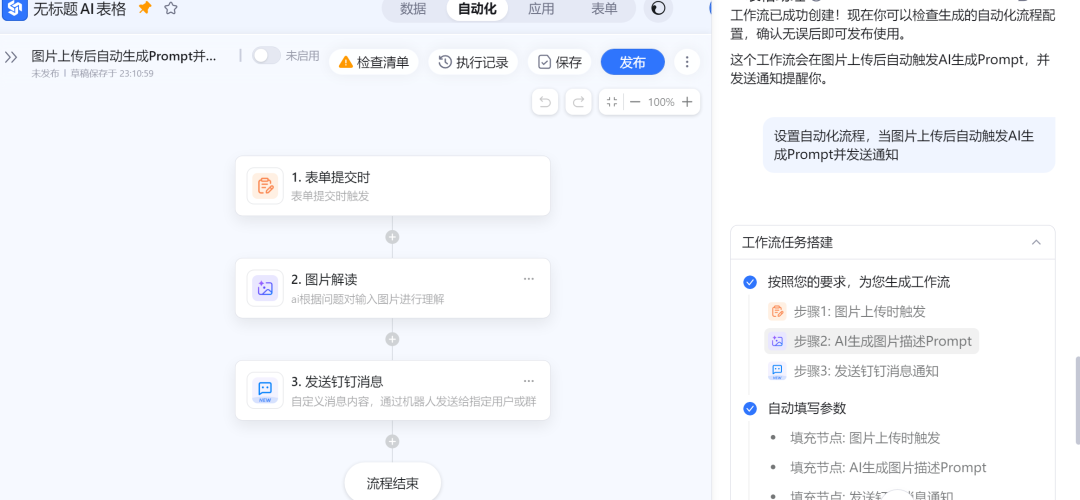Click the 步骤3 blue message icon
Screen dimensions: 1080x500
point(777,371)
